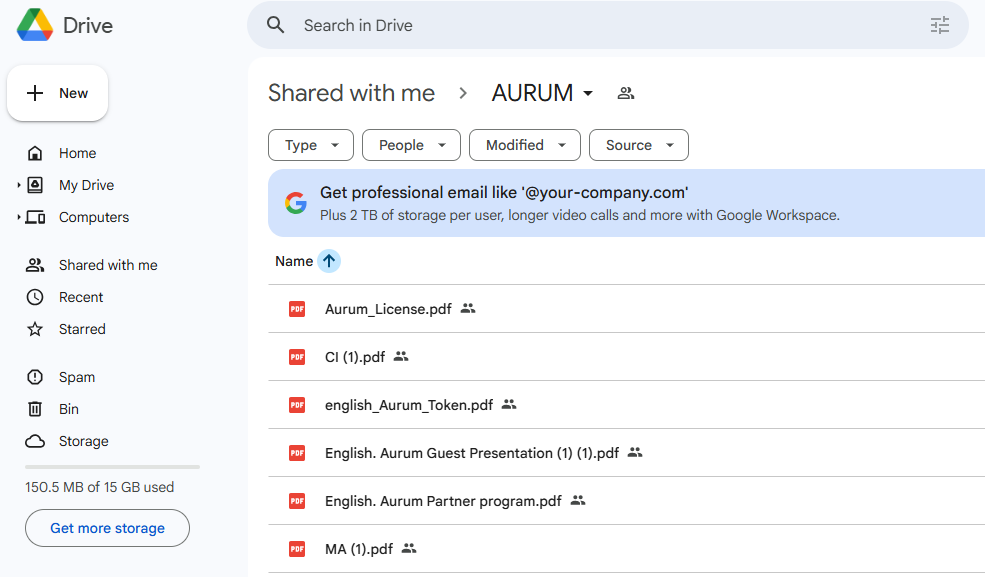Click PDF icon of Aurum Partner program file
The image size is (985, 577).
[297, 501]
